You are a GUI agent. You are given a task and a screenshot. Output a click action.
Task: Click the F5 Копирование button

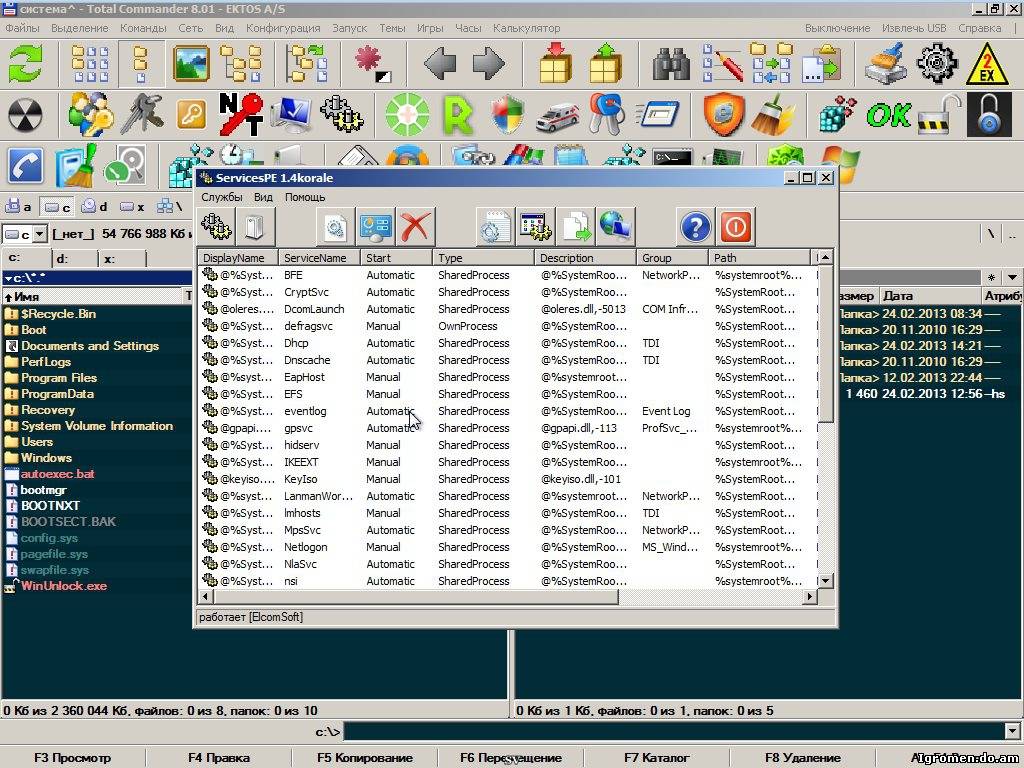364,758
